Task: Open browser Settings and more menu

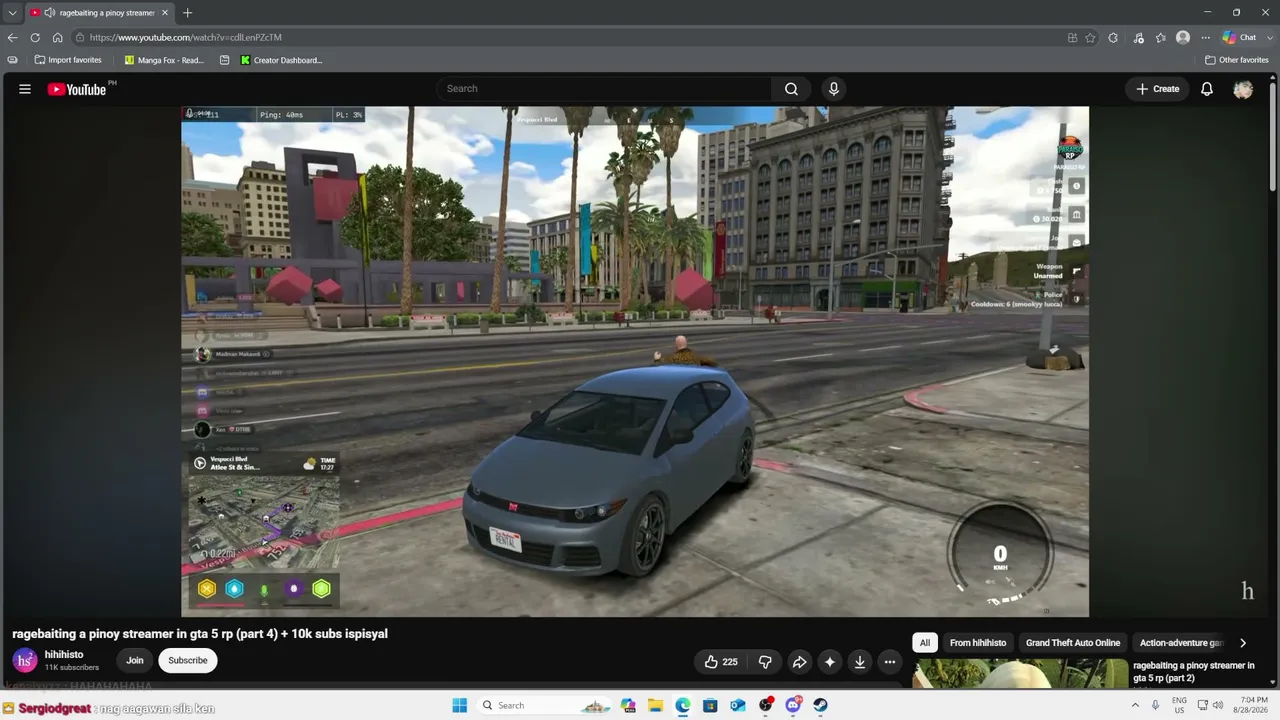Action: [1205, 37]
